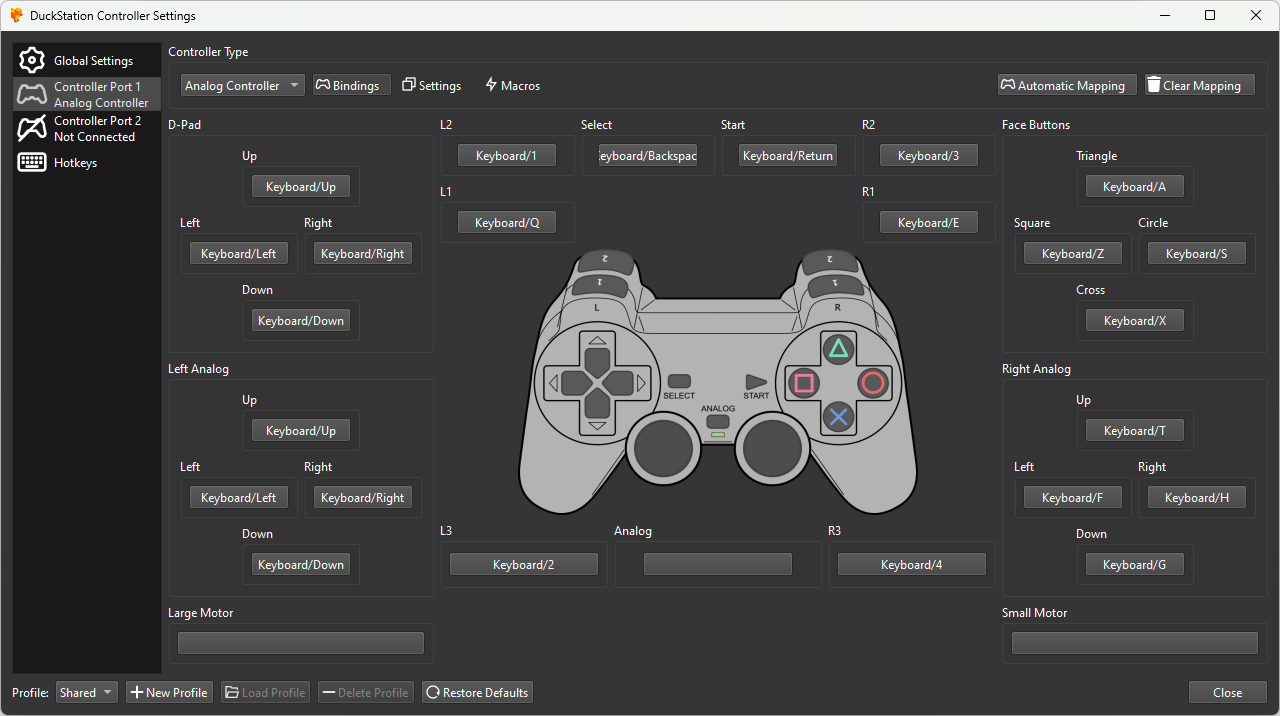This screenshot has width=1280, height=716.
Task: Click the triangle button on controller image
Action: [x=838, y=349]
